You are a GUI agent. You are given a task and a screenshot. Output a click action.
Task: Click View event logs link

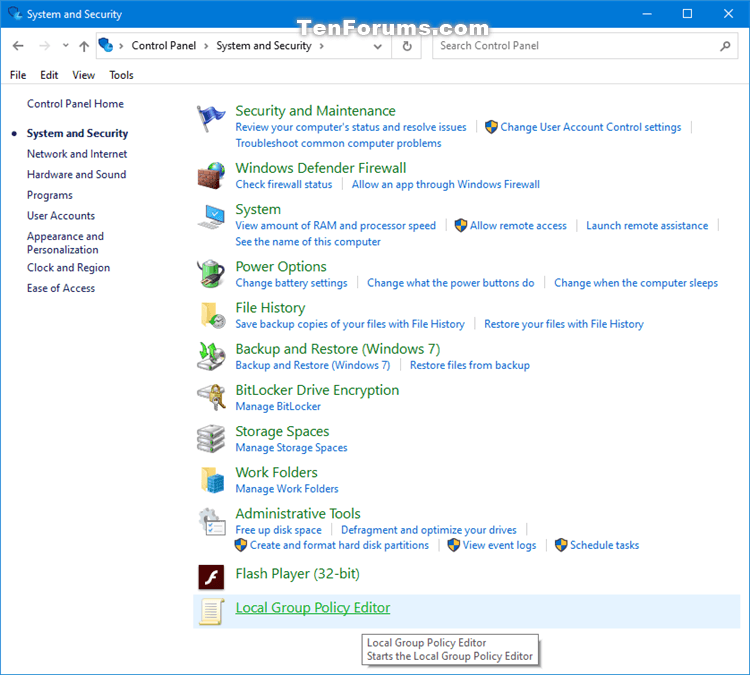pyautogui.click(x=499, y=545)
